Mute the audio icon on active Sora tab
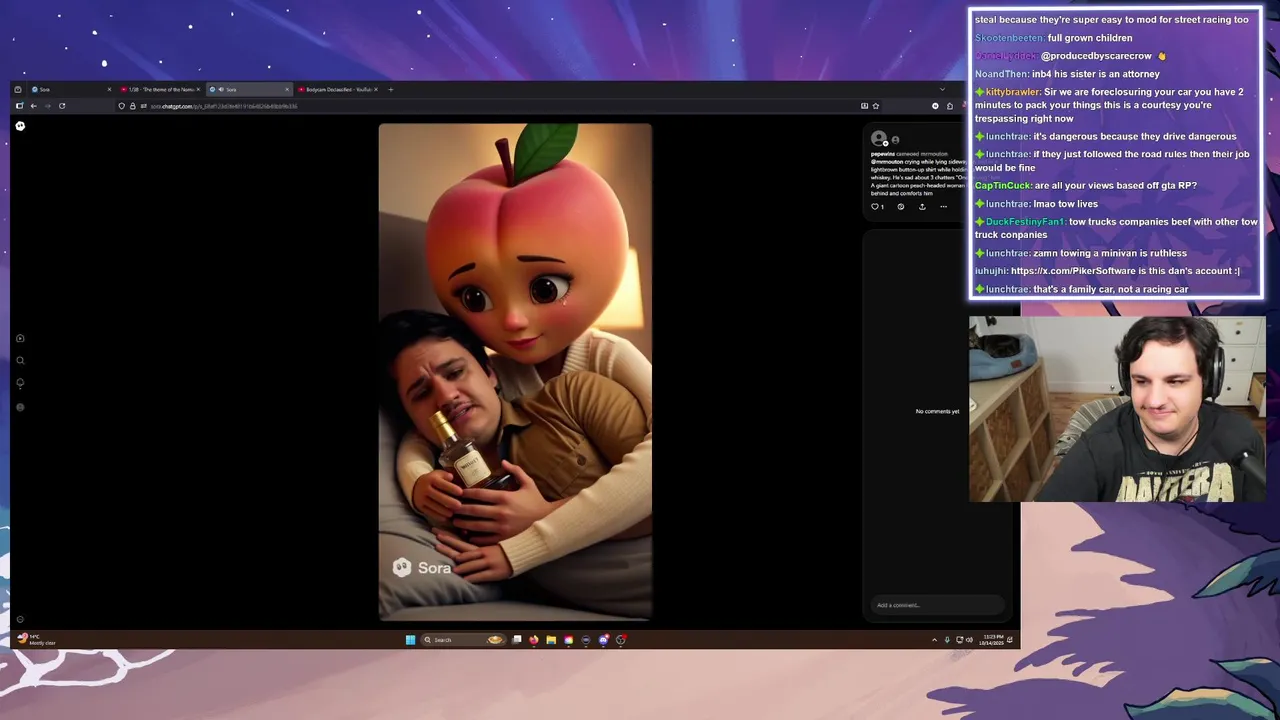This screenshot has height=720, width=1280. [x=221, y=90]
